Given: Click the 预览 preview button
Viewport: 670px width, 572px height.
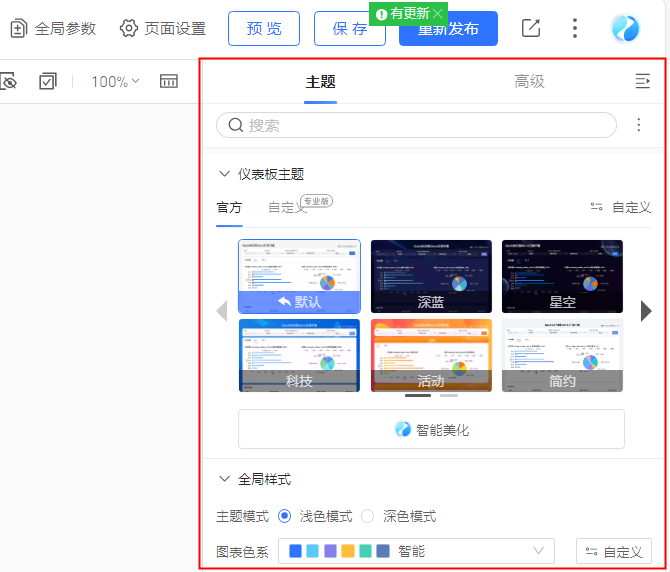Looking at the screenshot, I should [263, 28].
